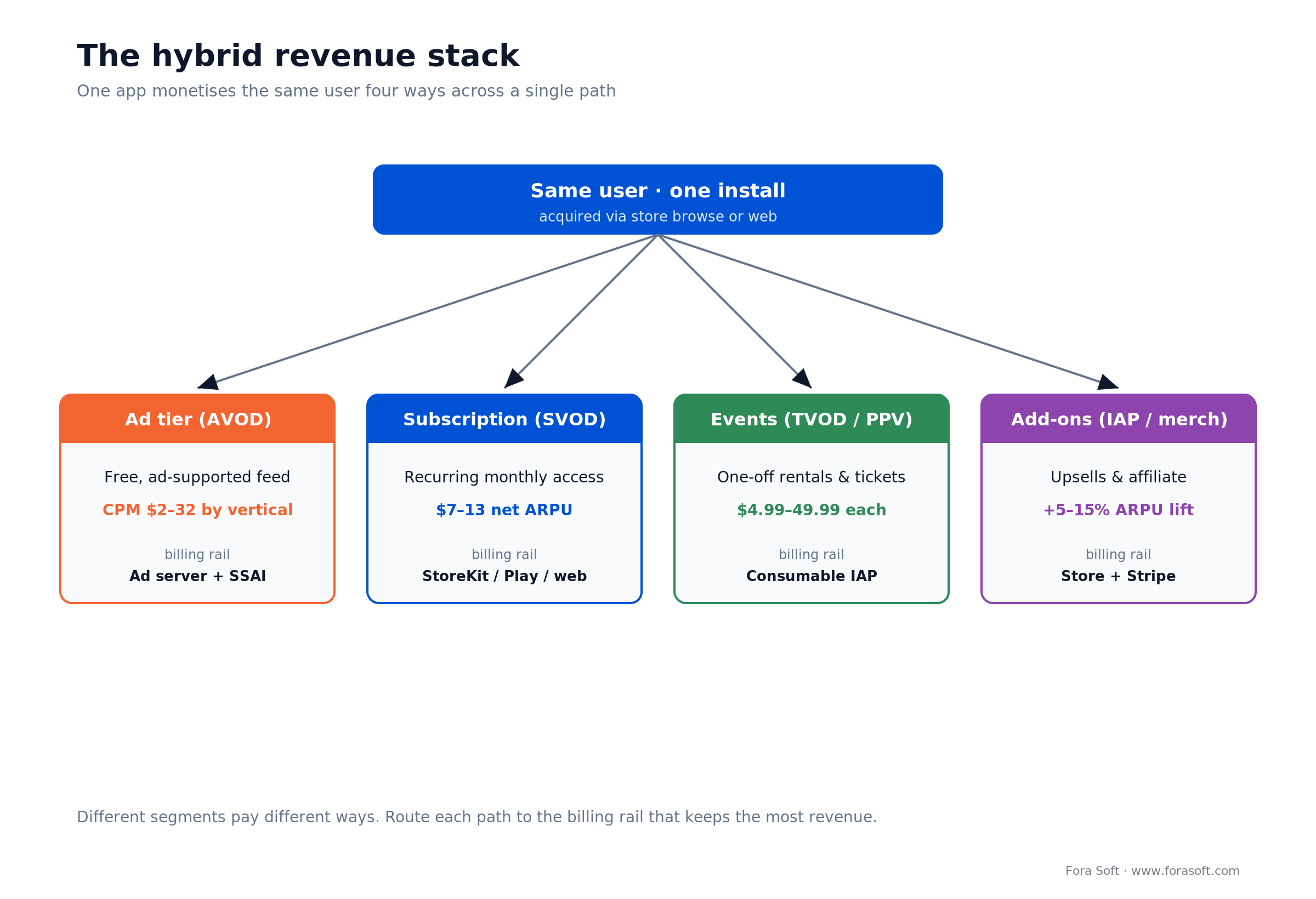This screenshot has width=1316, height=899.
Task: Select 'Ad server + SSAI' billing rail
Action: (197, 576)
